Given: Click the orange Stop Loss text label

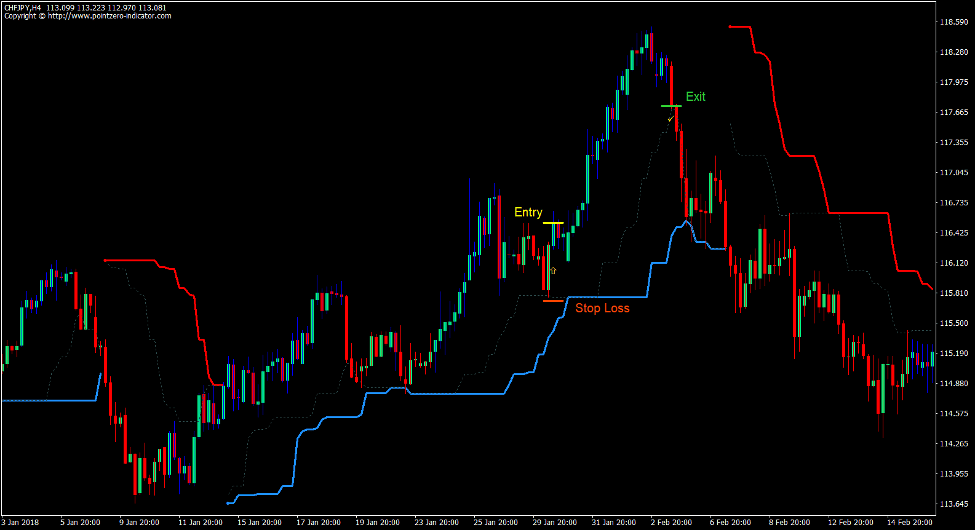Looking at the screenshot, I should pyautogui.click(x=602, y=308).
